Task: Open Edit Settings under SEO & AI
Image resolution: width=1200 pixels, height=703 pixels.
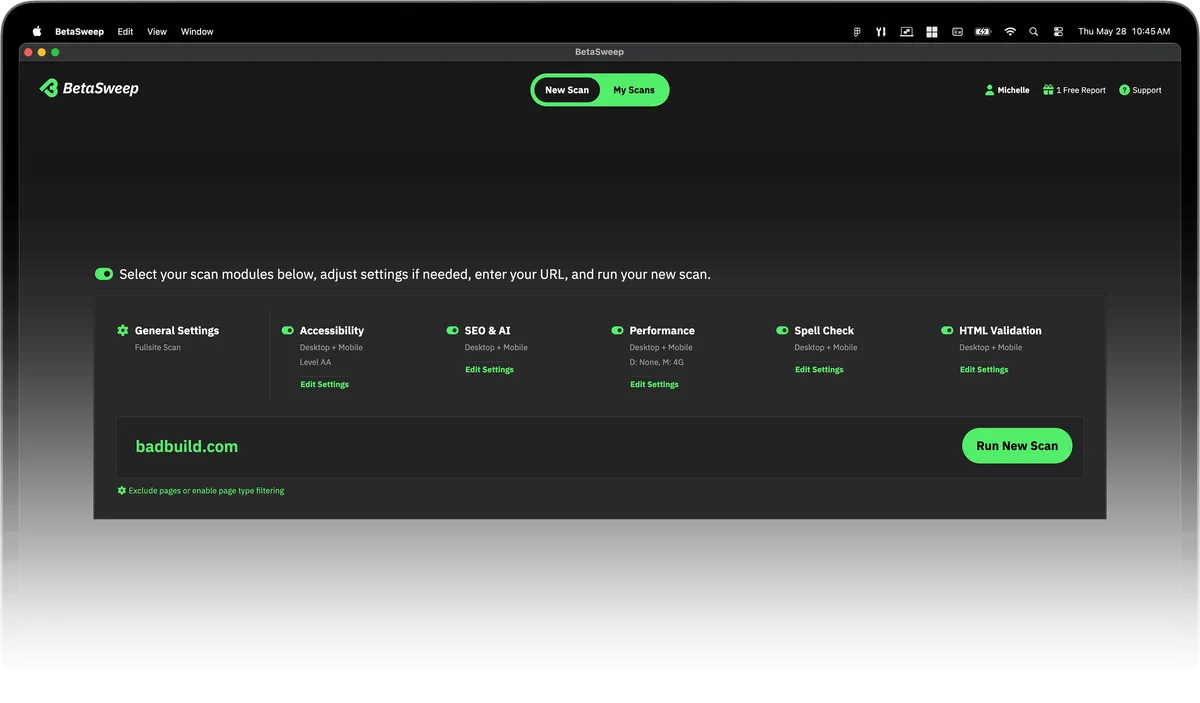Action: pos(490,370)
